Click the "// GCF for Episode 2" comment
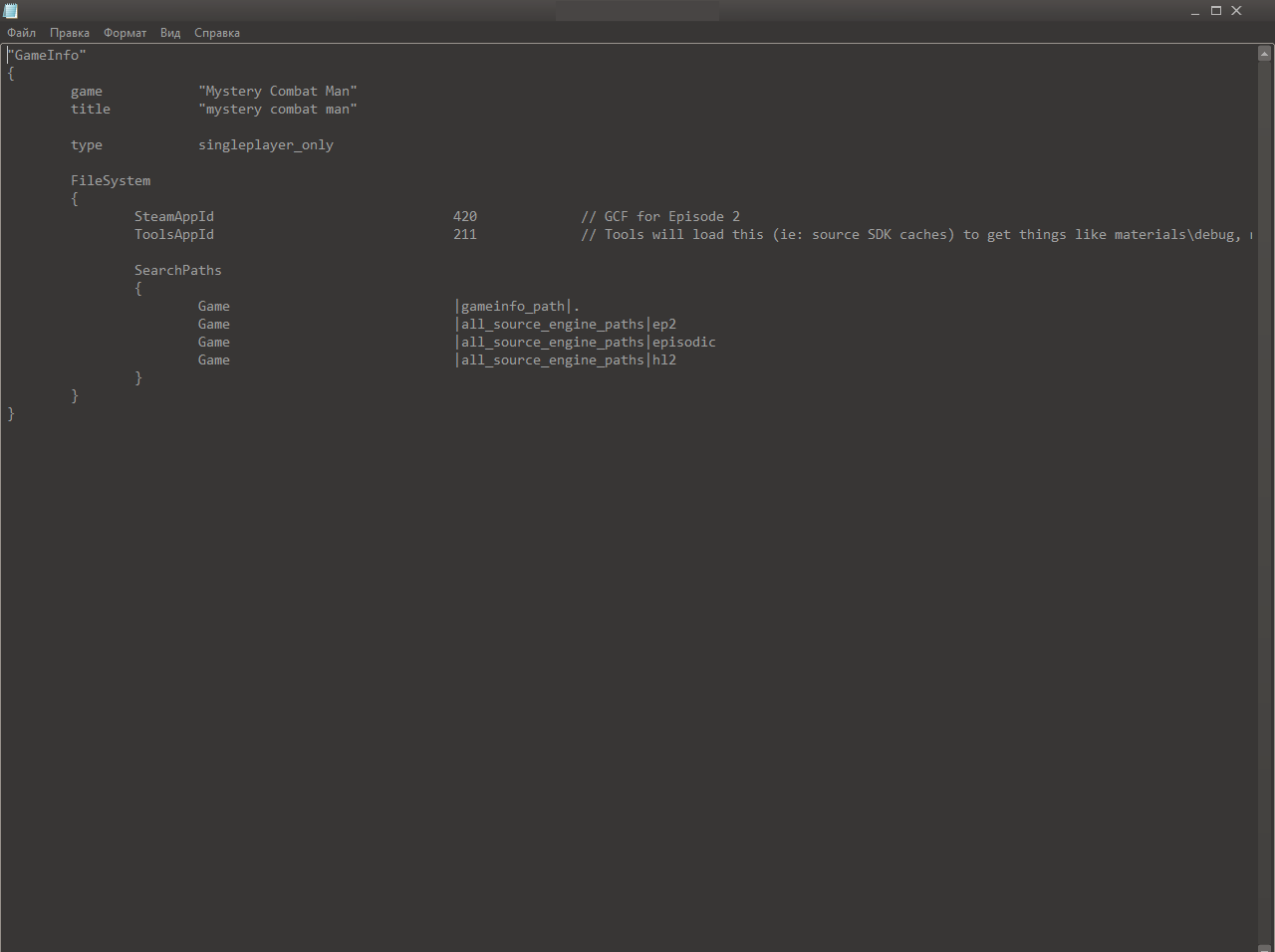 660,216
